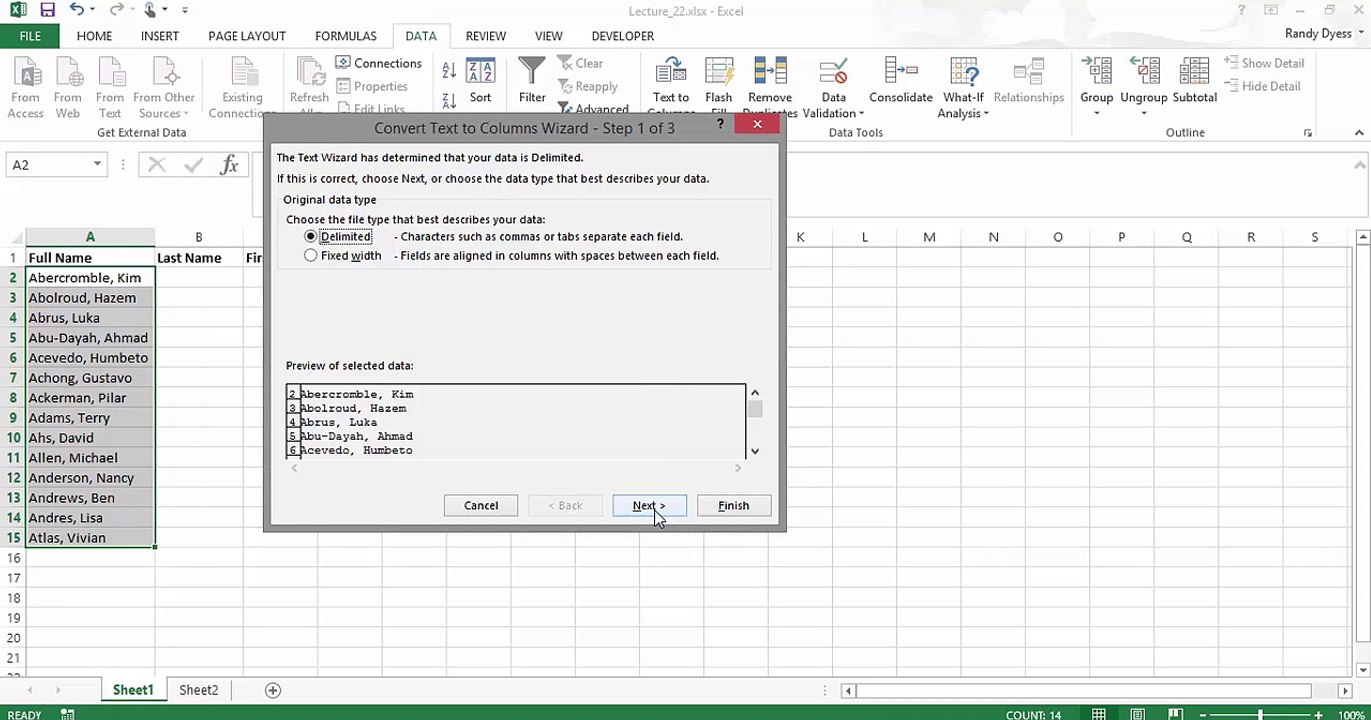Switch to the Sheet2 tab
1371x720 pixels.
pyautogui.click(x=199, y=690)
